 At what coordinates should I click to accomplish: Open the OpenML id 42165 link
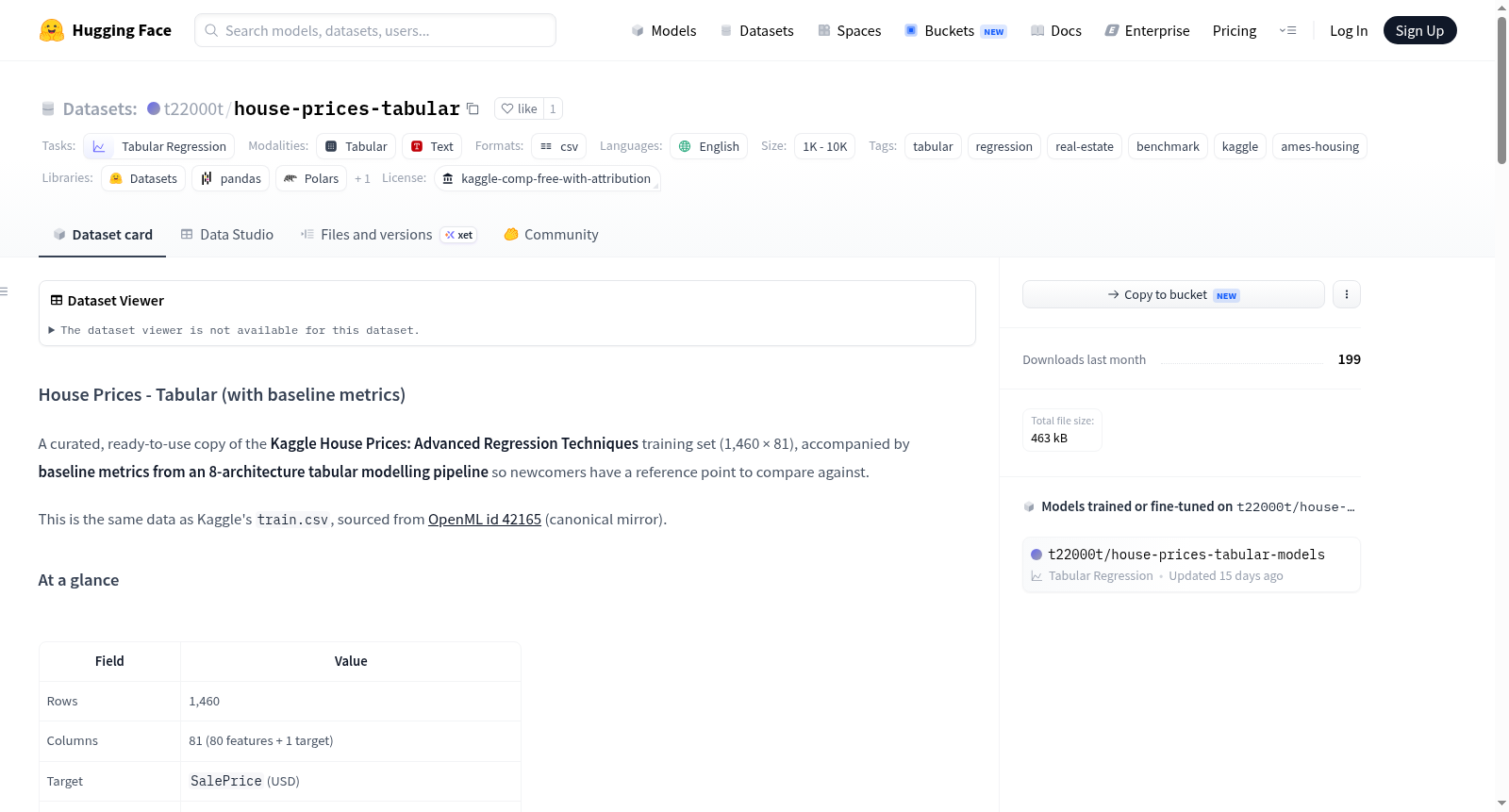[485, 520]
